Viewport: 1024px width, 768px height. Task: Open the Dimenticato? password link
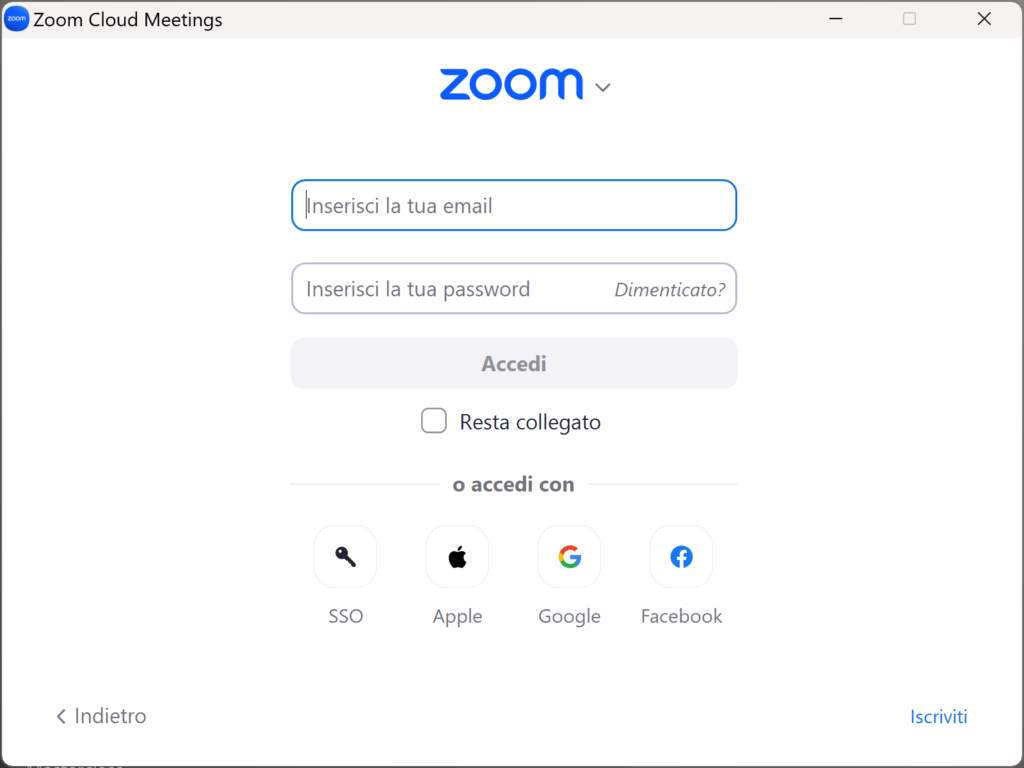[x=669, y=290]
